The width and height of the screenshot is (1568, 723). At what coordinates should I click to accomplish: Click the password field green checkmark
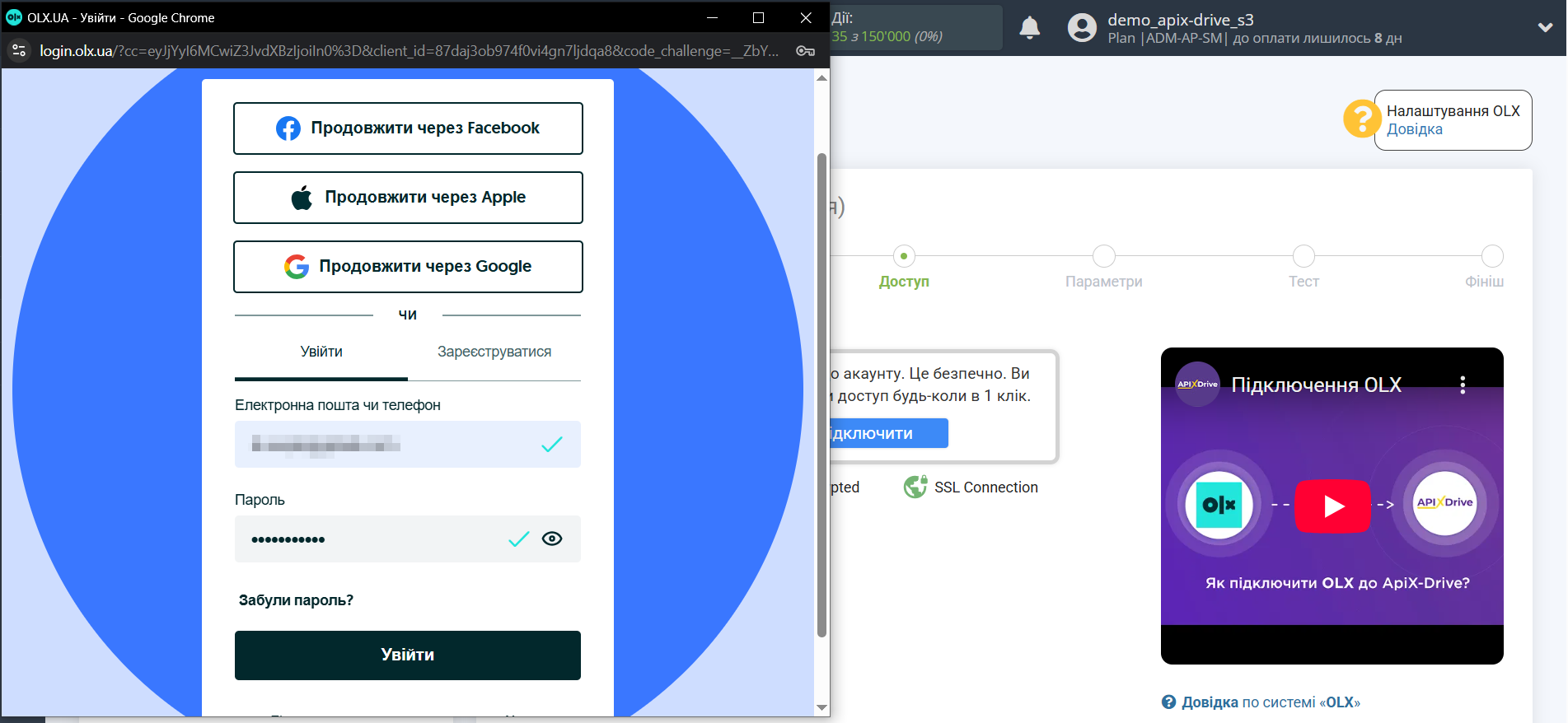point(519,539)
